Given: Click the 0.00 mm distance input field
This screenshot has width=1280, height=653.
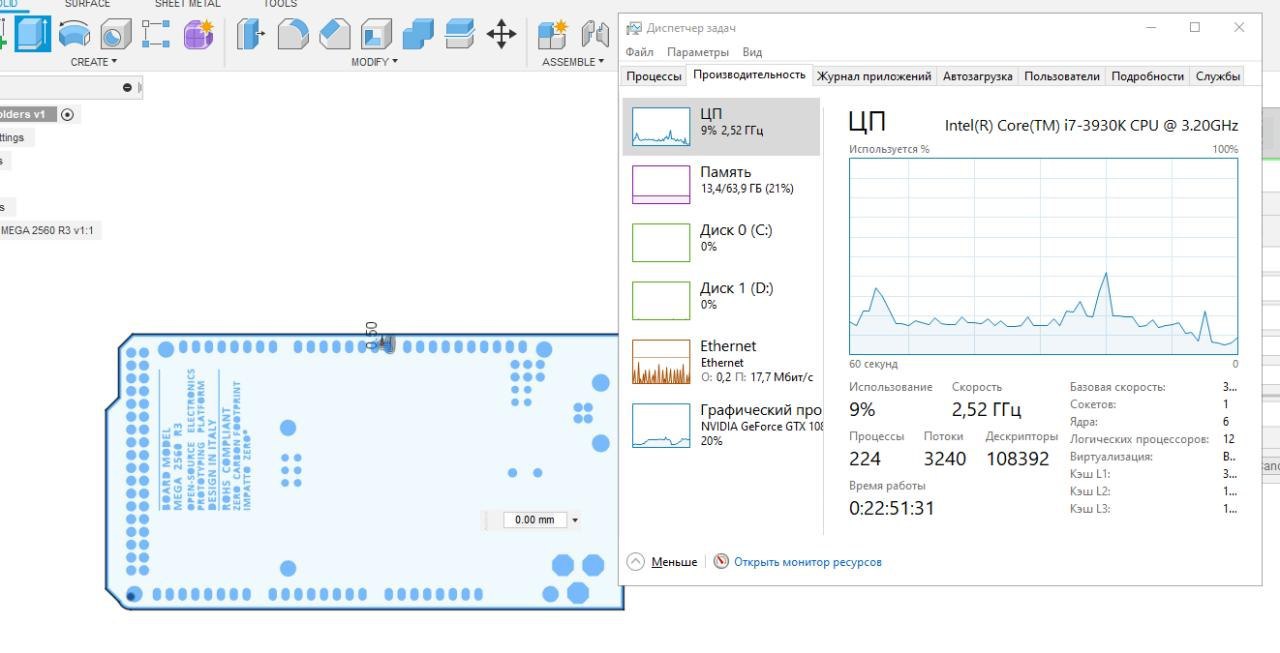Looking at the screenshot, I should click(x=535, y=520).
